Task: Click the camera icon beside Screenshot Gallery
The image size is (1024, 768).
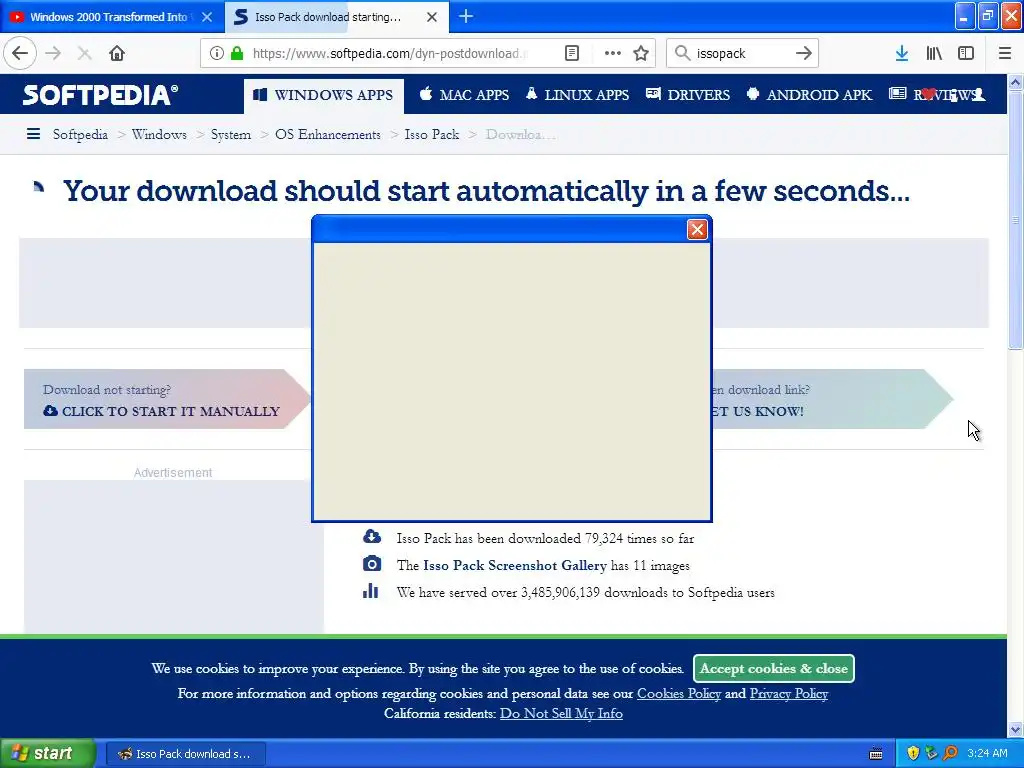Action: [372, 564]
